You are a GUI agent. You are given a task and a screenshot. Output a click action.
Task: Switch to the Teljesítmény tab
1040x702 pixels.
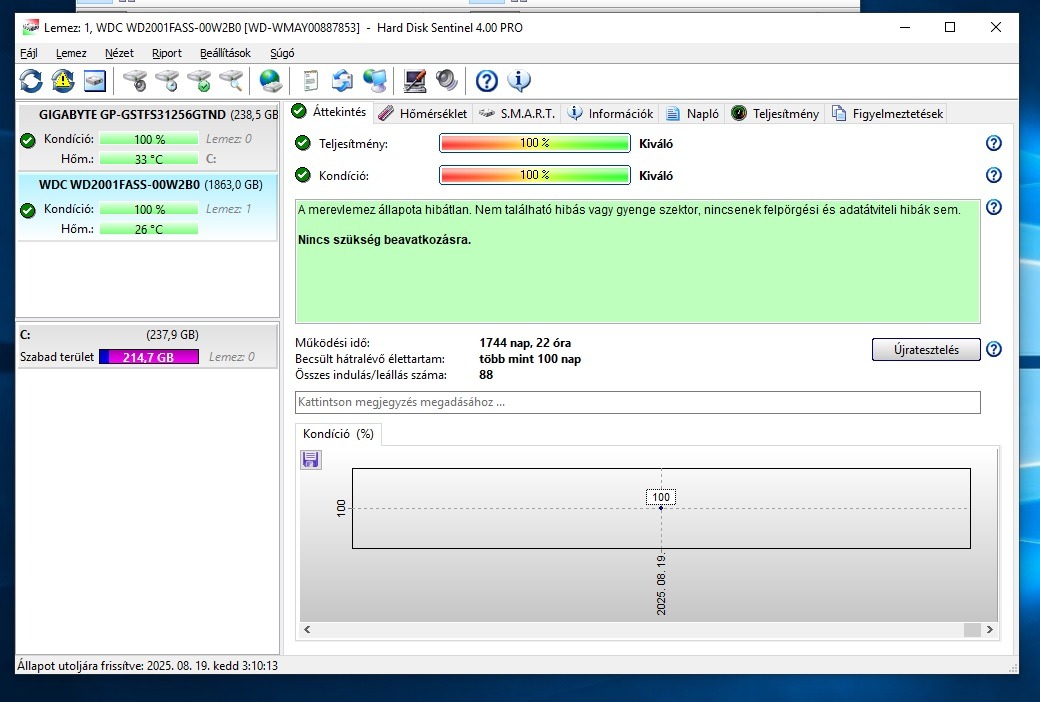(x=775, y=113)
